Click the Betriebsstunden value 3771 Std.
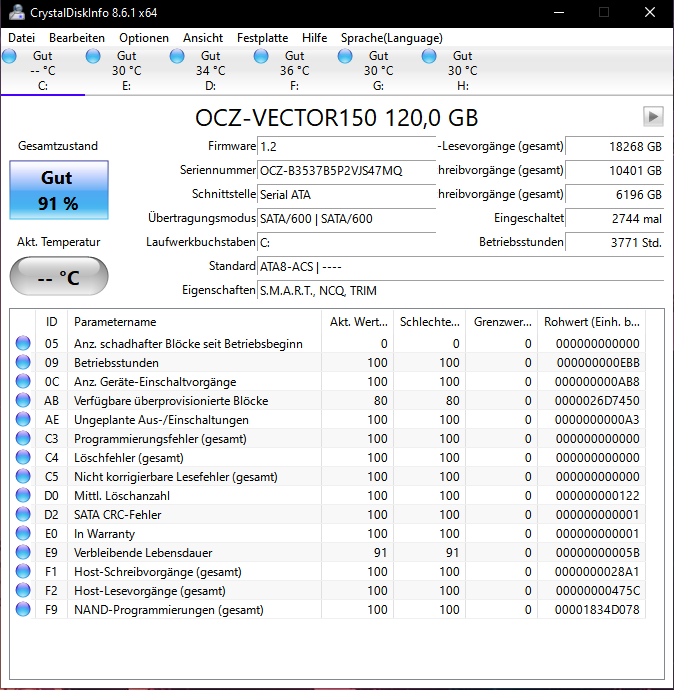This screenshot has height=690, width=674. [x=615, y=242]
